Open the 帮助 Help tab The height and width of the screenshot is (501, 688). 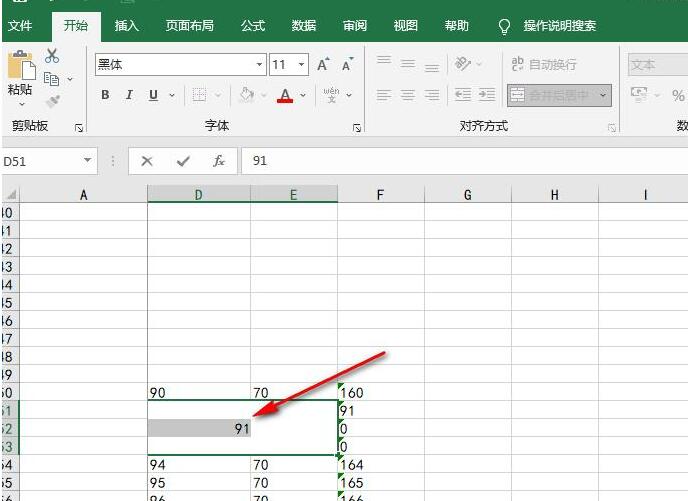click(456, 26)
